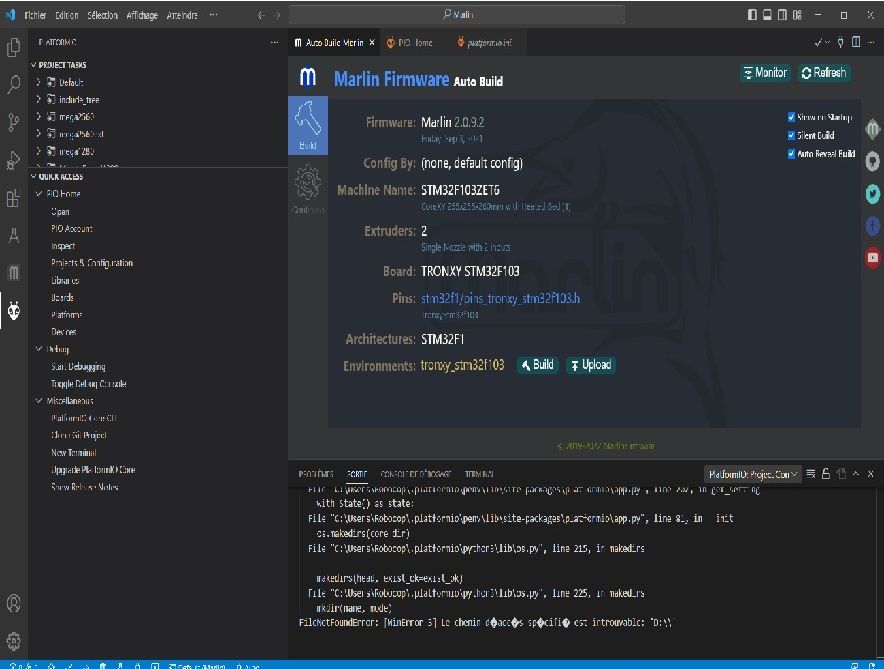Screen dimensions: 884x669
Task: Open the pins_tronxy_stm32f103.h link
Action: pos(500,299)
